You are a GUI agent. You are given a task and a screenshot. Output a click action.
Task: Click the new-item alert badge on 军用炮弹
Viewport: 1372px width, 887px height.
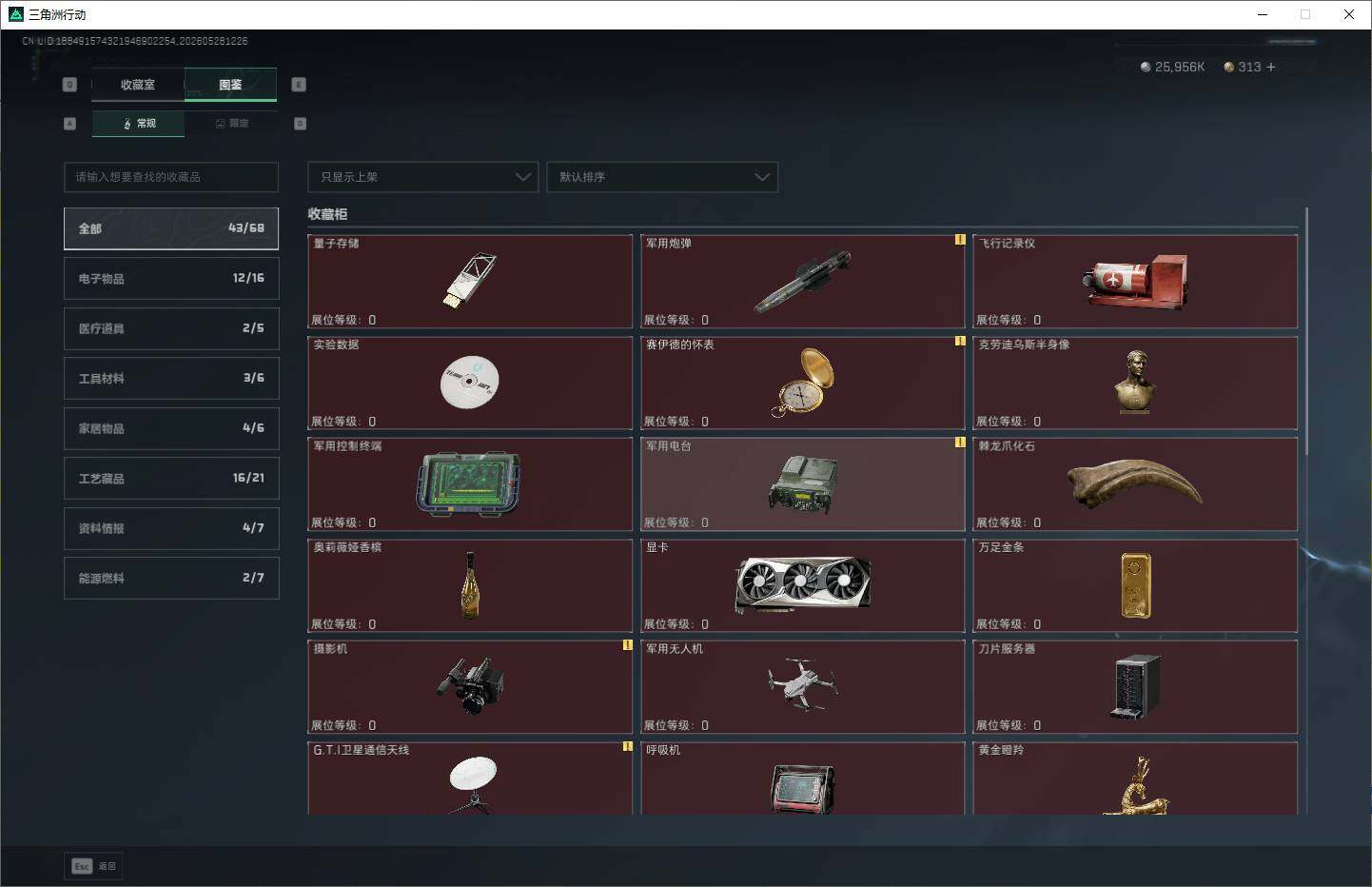960,240
